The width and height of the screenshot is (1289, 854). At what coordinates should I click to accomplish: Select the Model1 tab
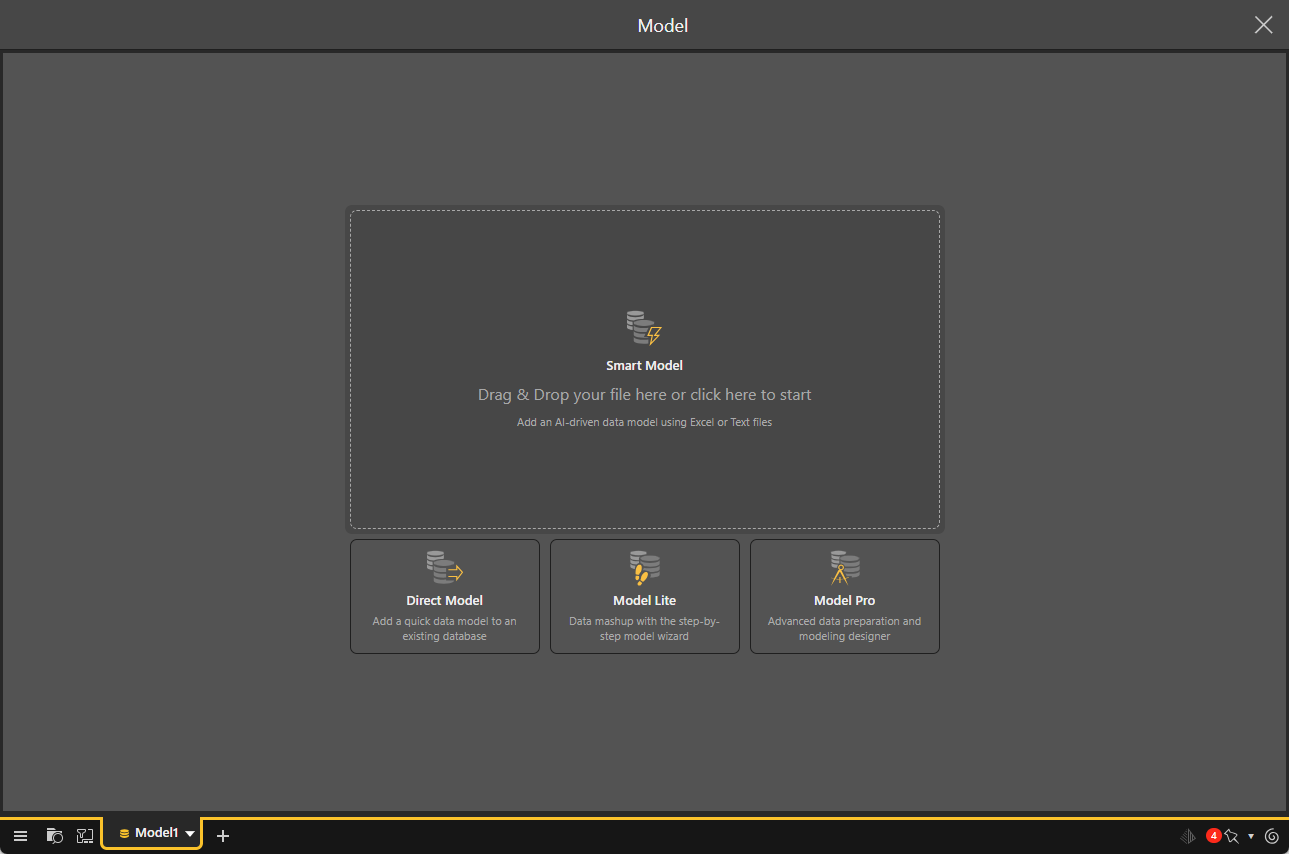coord(150,833)
